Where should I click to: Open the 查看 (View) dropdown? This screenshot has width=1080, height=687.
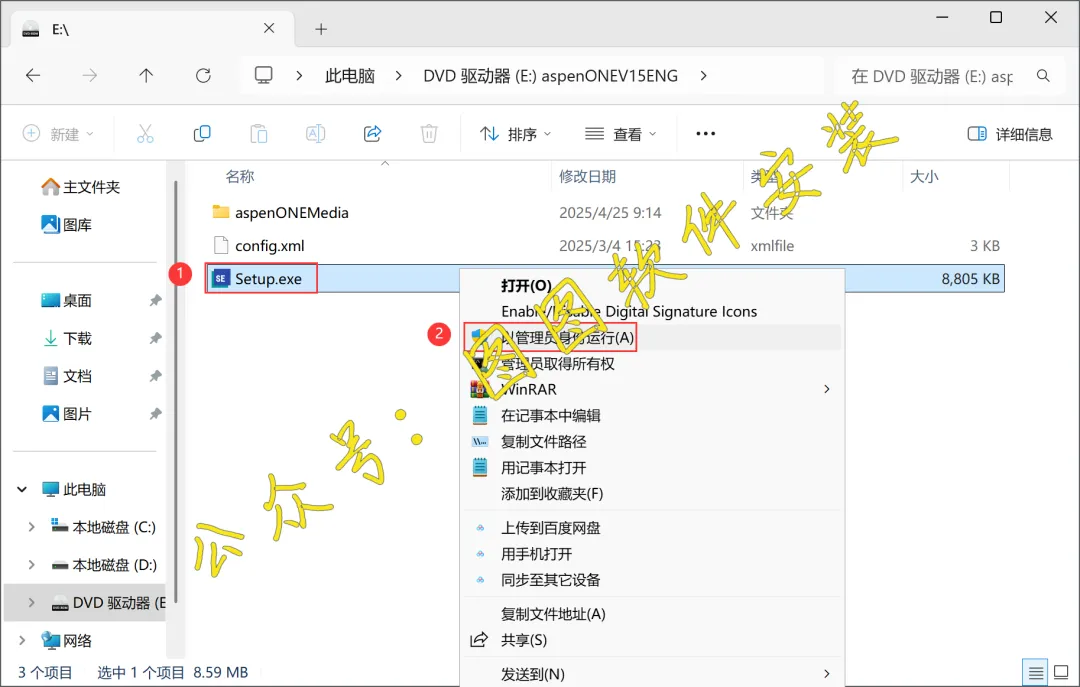[620, 134]
